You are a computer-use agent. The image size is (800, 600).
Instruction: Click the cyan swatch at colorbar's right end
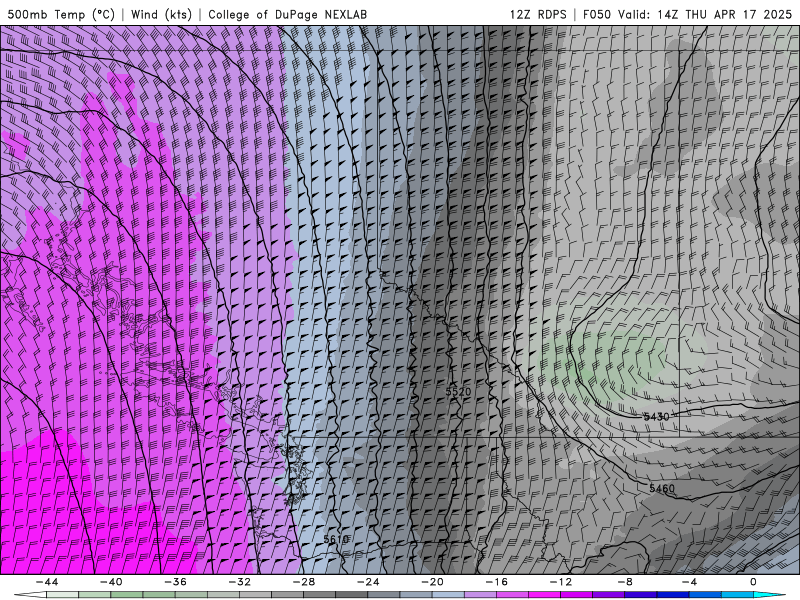coord(769,595)
